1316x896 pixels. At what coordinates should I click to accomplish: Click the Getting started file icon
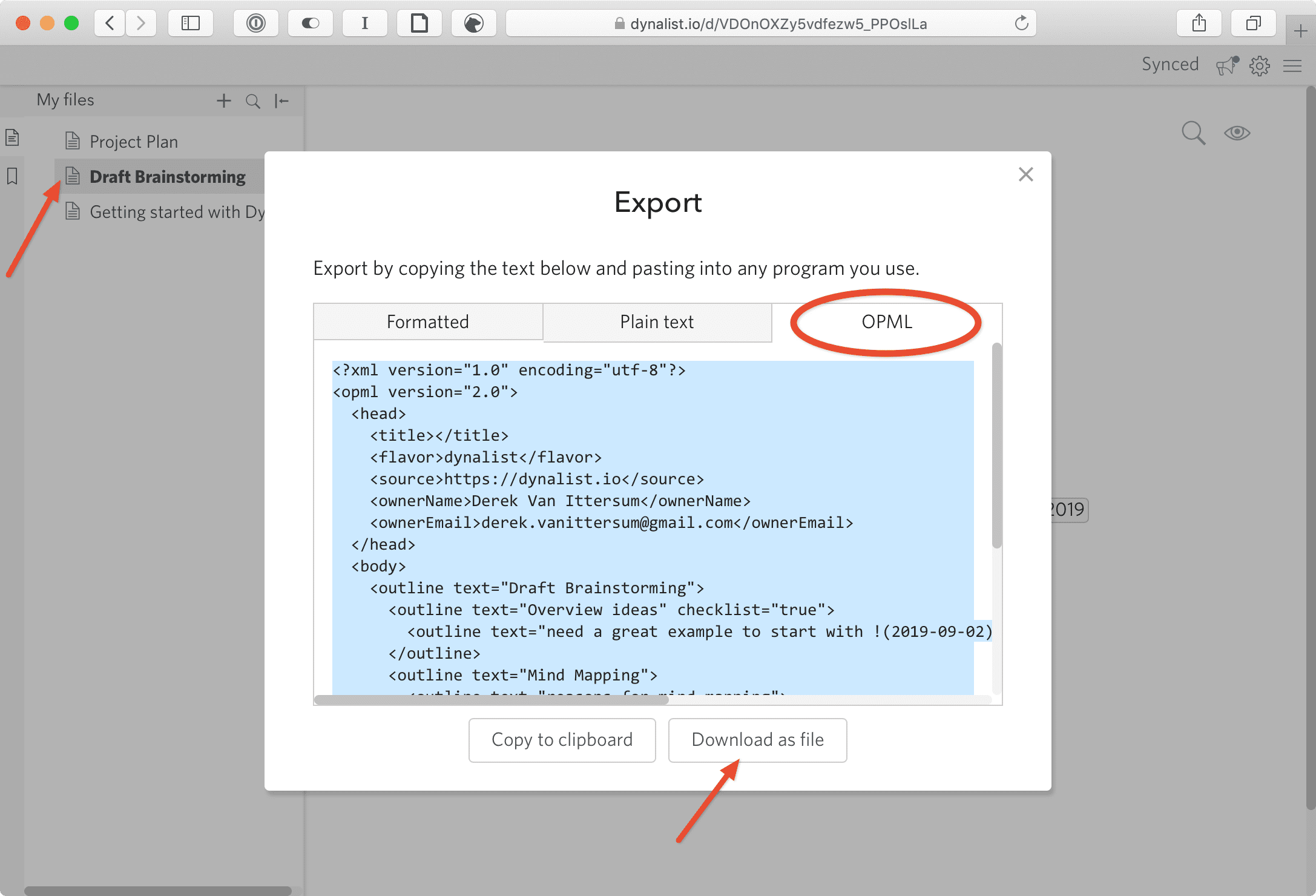click(x=73, y=211)
